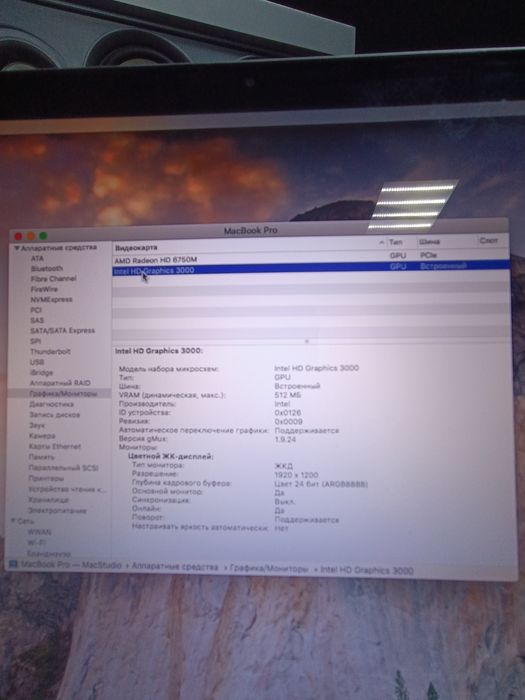Open SATA/SATA Express entry
Viewport: 525px width, 700px height.
62,330
